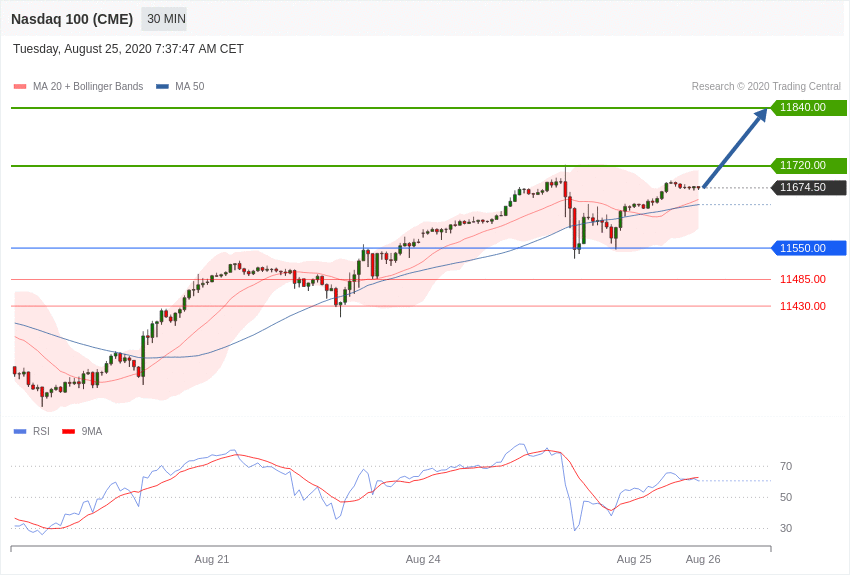The image size is (850, 576).
Task: Select the 11720.00 green resistance price tag
Action: pos(808,166)
